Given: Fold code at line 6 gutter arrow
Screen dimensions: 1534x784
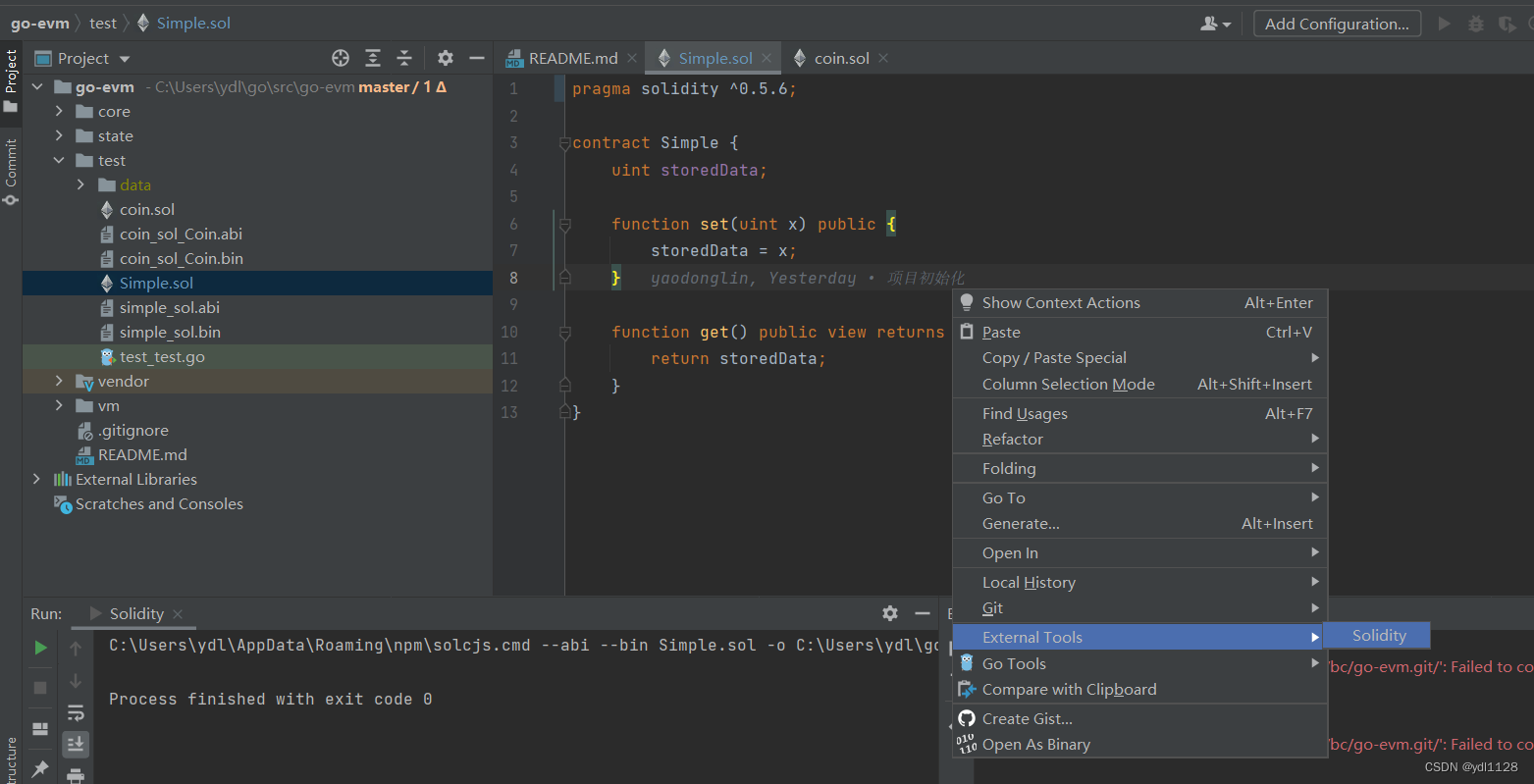Looking at the screenshot, I should coord(564,224).
